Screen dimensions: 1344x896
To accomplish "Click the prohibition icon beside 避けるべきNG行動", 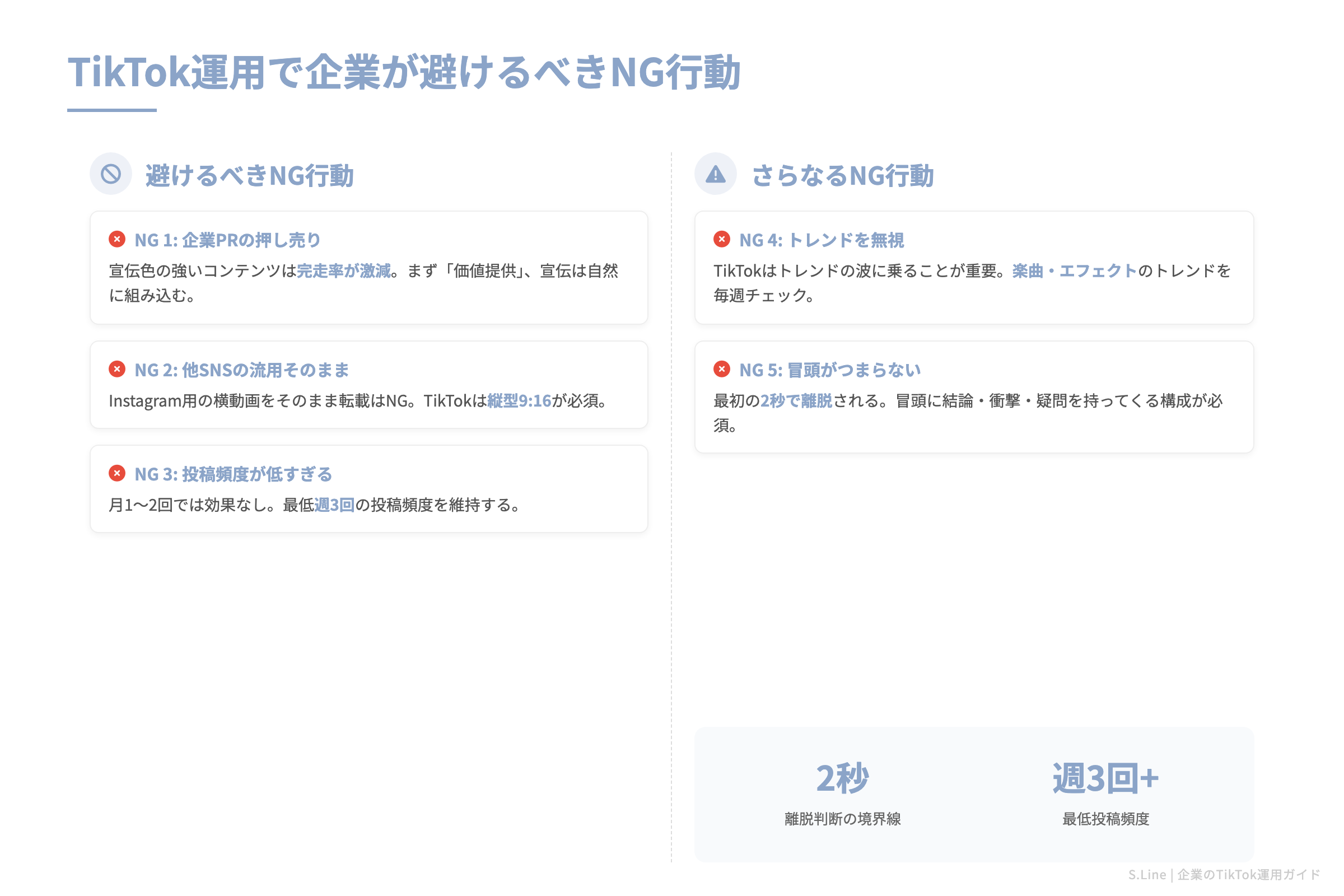I will [111, 174].
